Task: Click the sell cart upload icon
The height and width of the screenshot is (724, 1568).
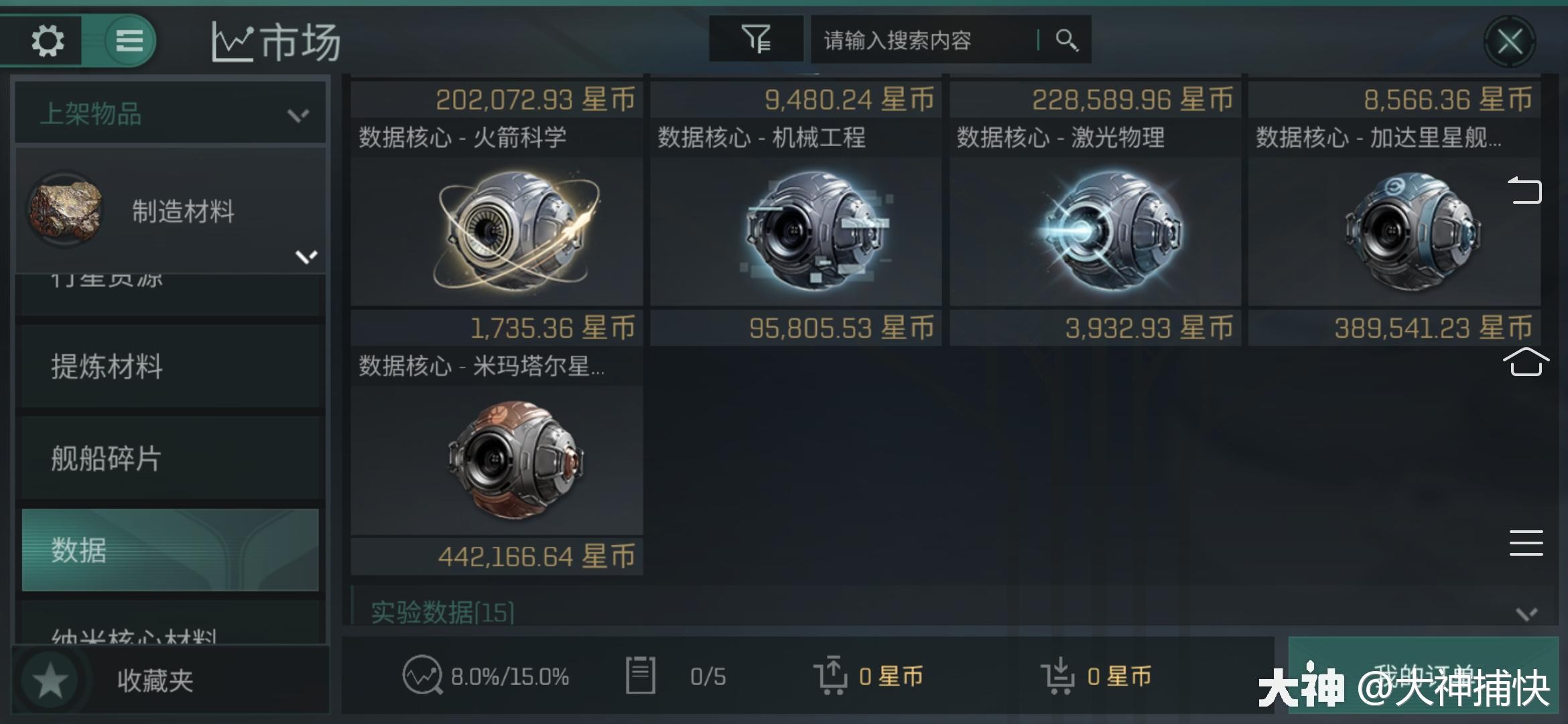Action: pyautogui.click(x=831, y=675)
